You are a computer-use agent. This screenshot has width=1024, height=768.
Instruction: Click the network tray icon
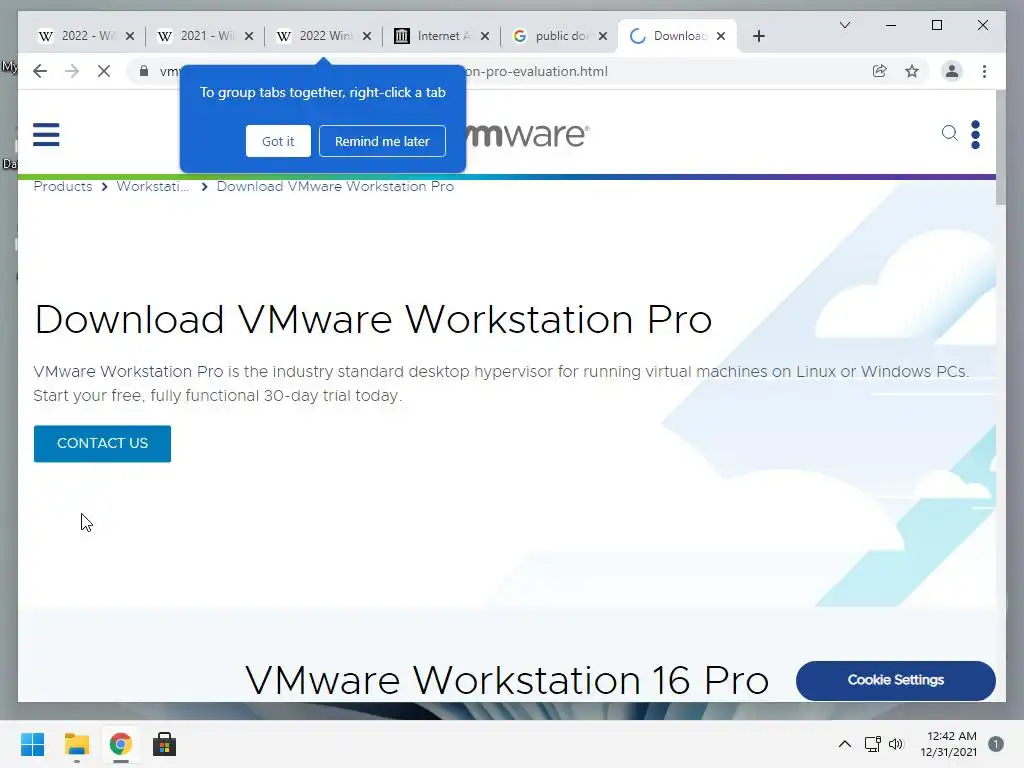tap(872, 744)
